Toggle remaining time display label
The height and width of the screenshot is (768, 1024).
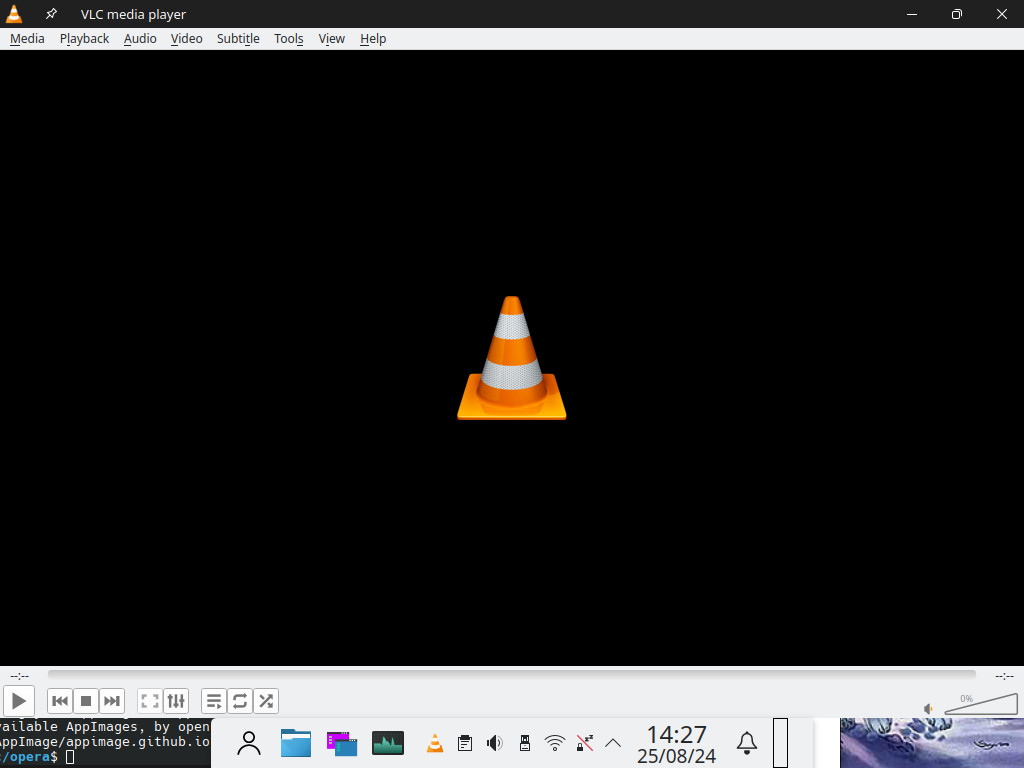pyautogui.click(x=1004, y=676)
